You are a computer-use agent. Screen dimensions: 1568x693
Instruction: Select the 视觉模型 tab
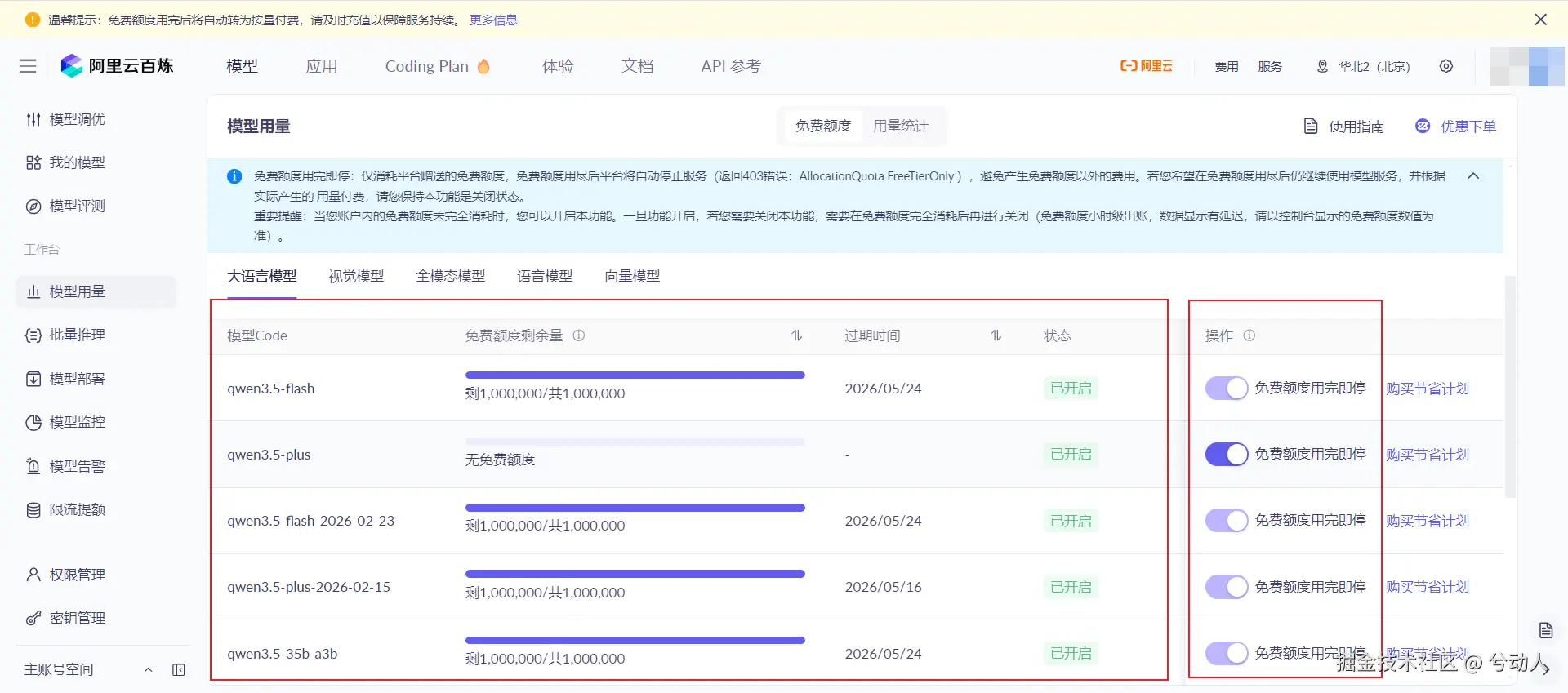[x=356, y=276]
